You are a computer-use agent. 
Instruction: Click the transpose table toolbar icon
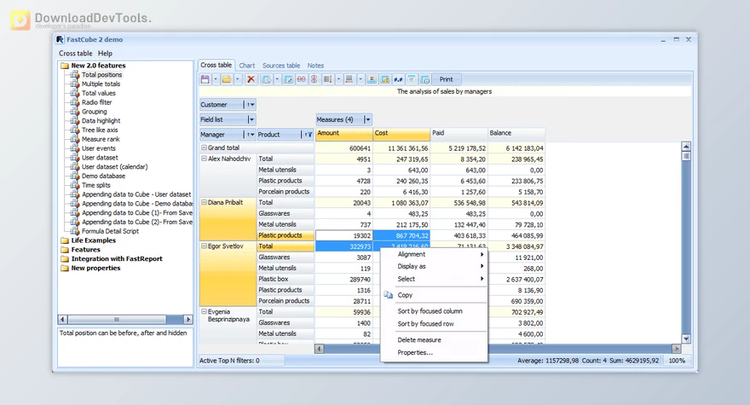[288, 79]
